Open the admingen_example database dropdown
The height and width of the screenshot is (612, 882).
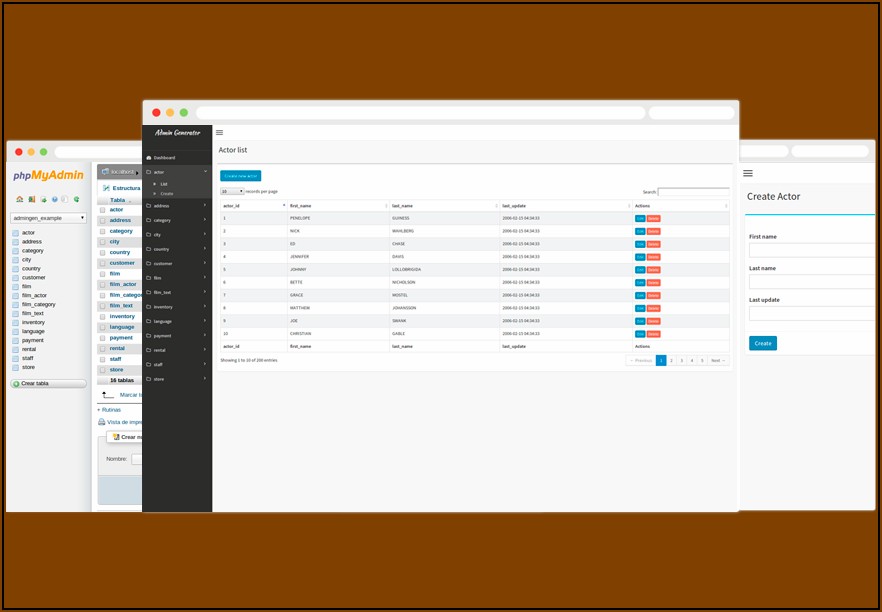tap(48, 217)
